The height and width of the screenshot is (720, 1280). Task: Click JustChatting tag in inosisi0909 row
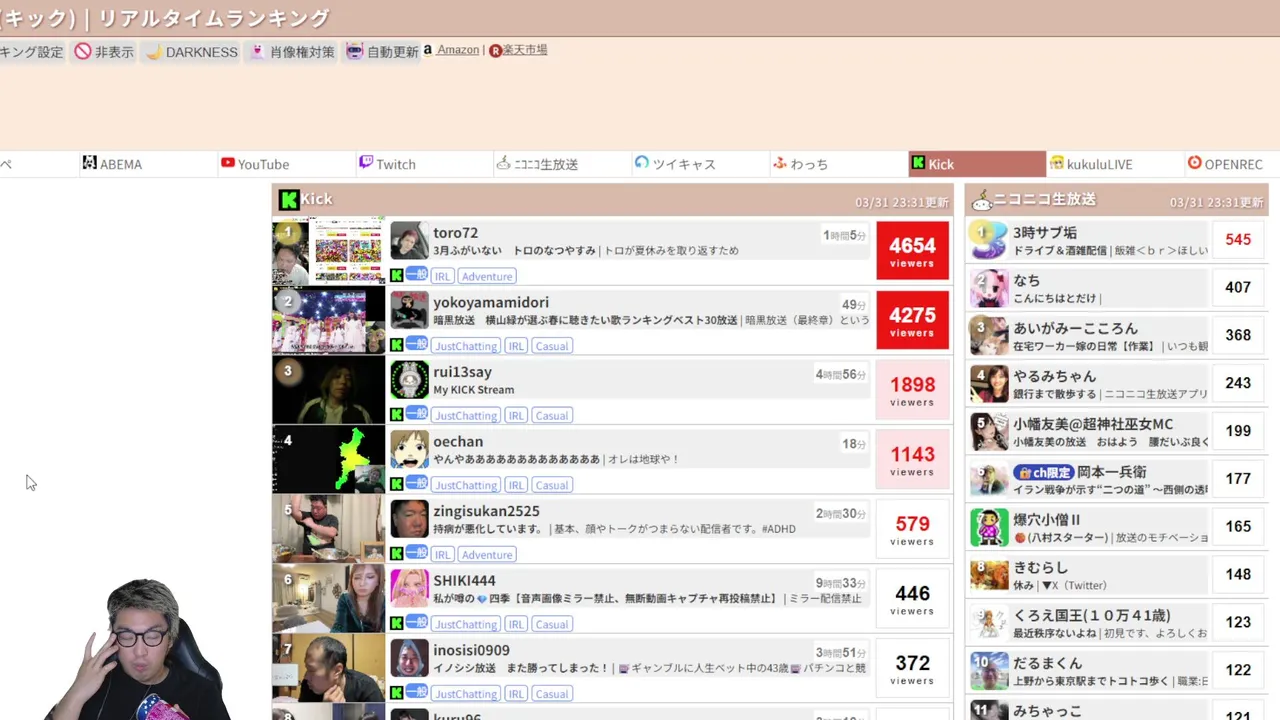pos(466,693)
